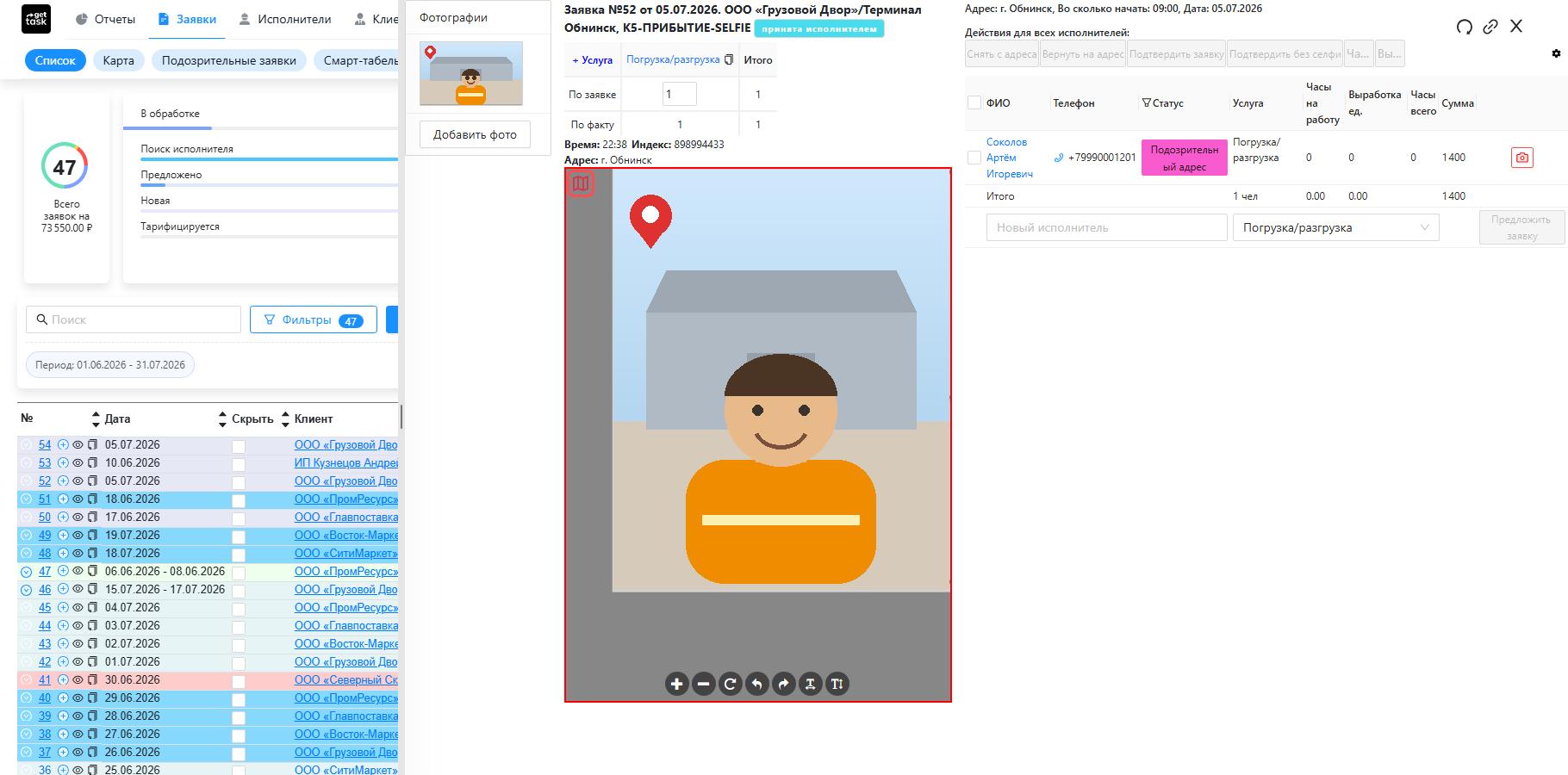Image resolution: width=1568 pixels, height=775 pixels.
Task: Switch to the Исполнители menu tab
Action: coord(285,19)
